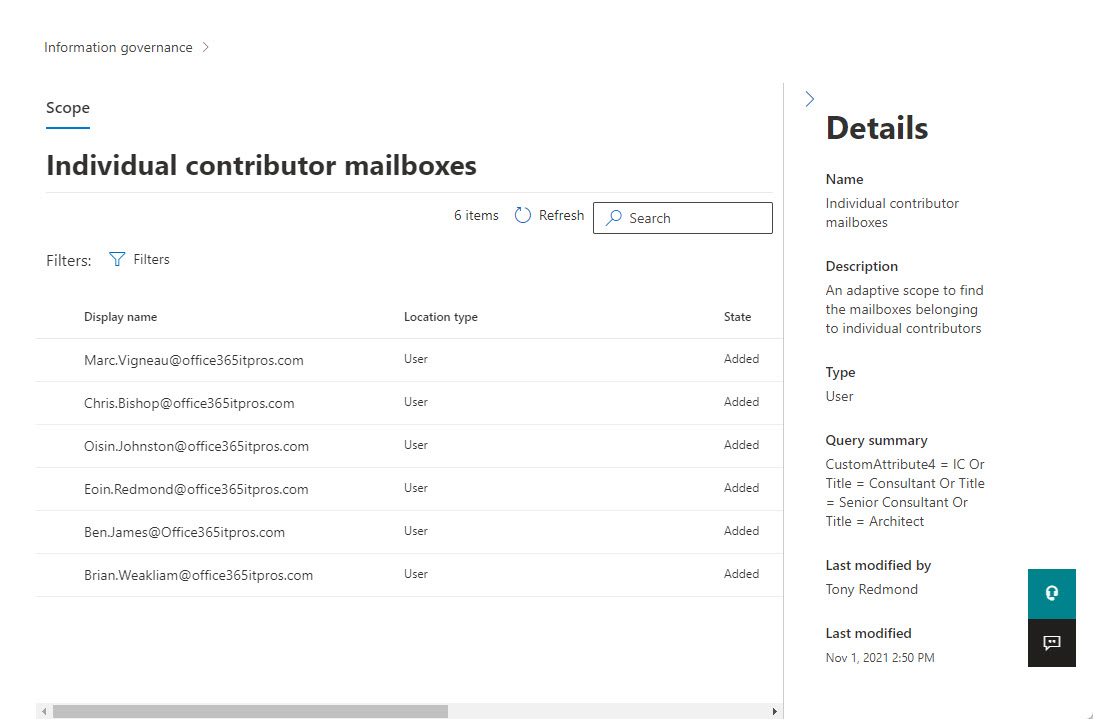Open the teal headset support icon
The image size is (1093, 719).
click(x=1051, y=593)
